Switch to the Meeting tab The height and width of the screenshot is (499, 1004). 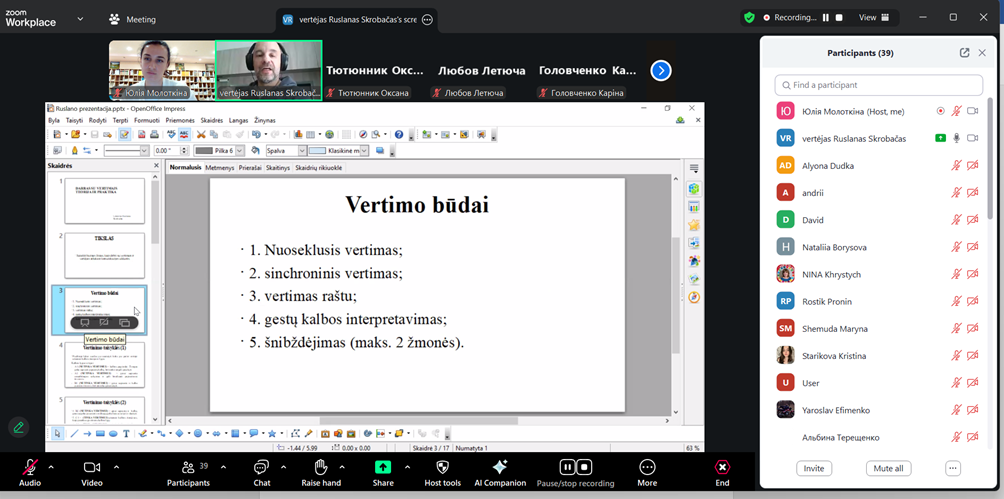coord(133,19)
